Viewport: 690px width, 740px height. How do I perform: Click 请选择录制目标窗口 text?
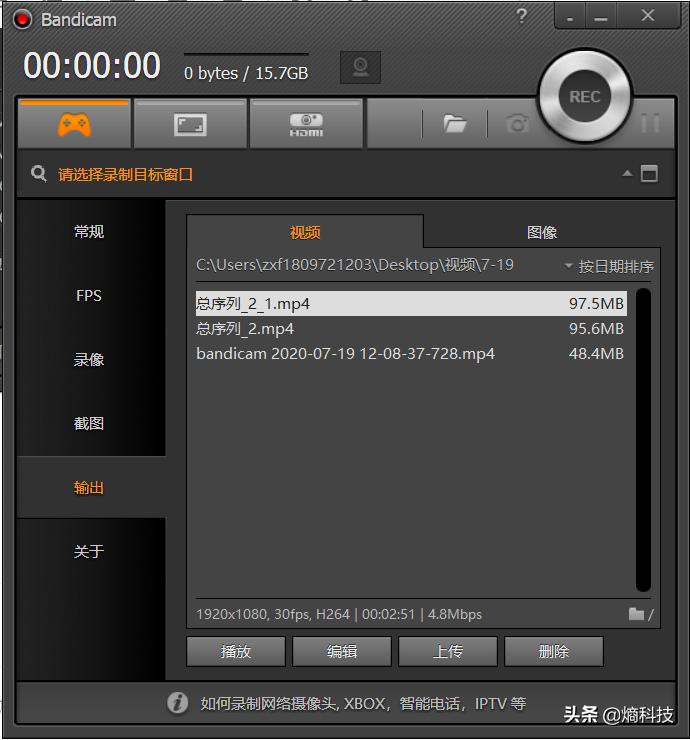pos(126,175)
